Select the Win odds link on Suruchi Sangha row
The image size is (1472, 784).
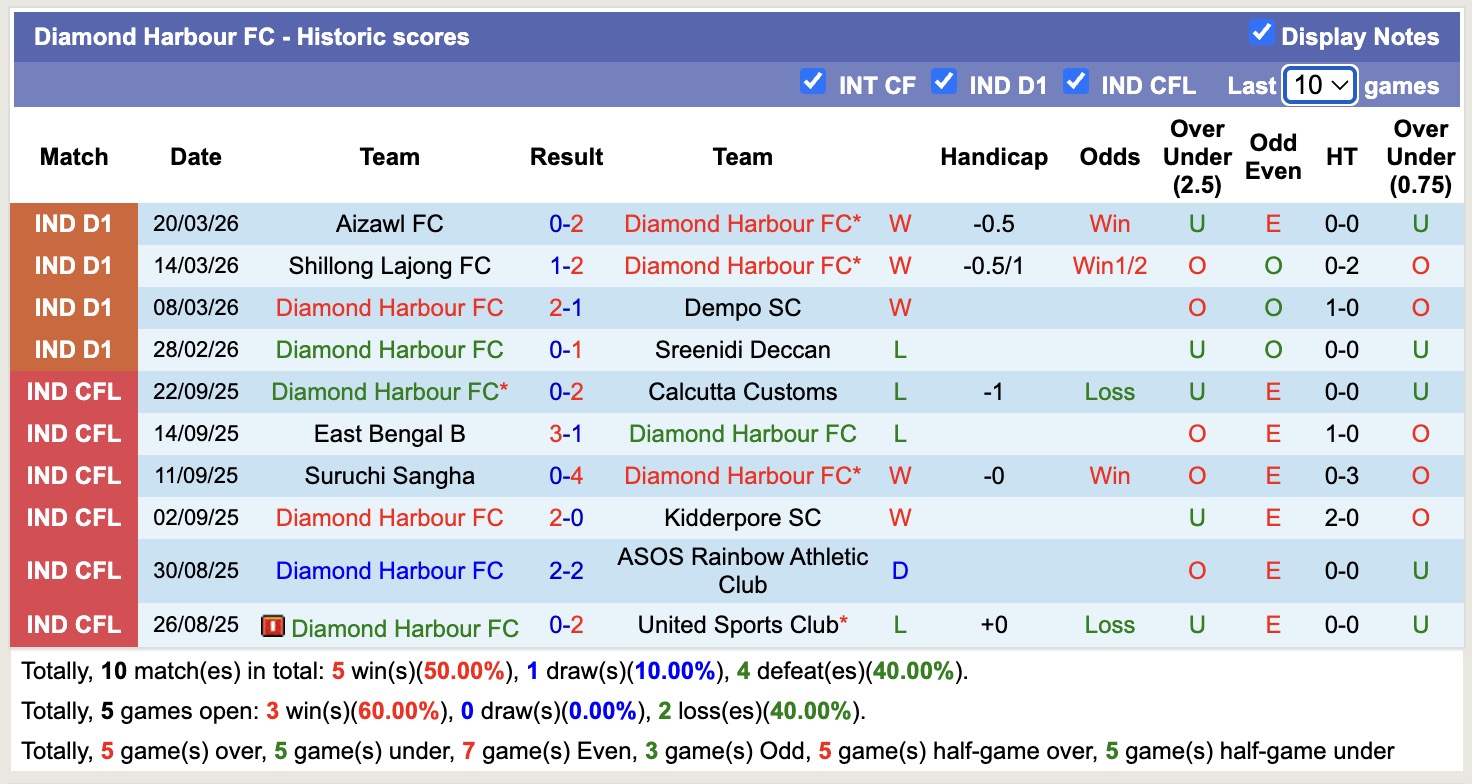coord(1108,475)
